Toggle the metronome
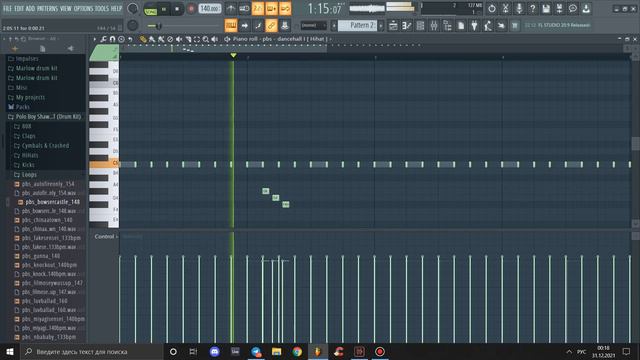The width and height of the screenshot is (640, 360). coord(231,9)
